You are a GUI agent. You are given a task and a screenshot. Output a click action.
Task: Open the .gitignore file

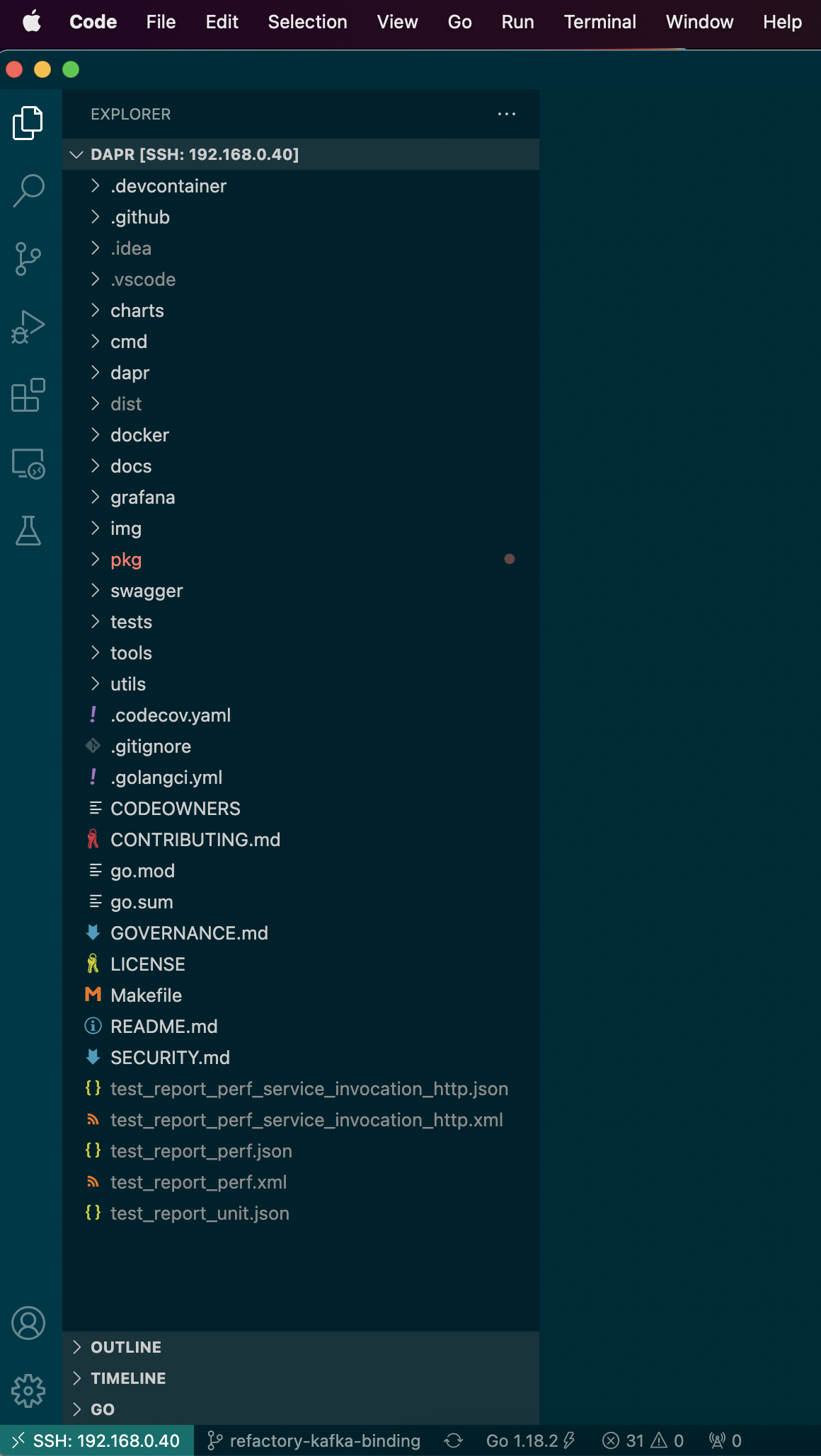[x=301, y=746]
